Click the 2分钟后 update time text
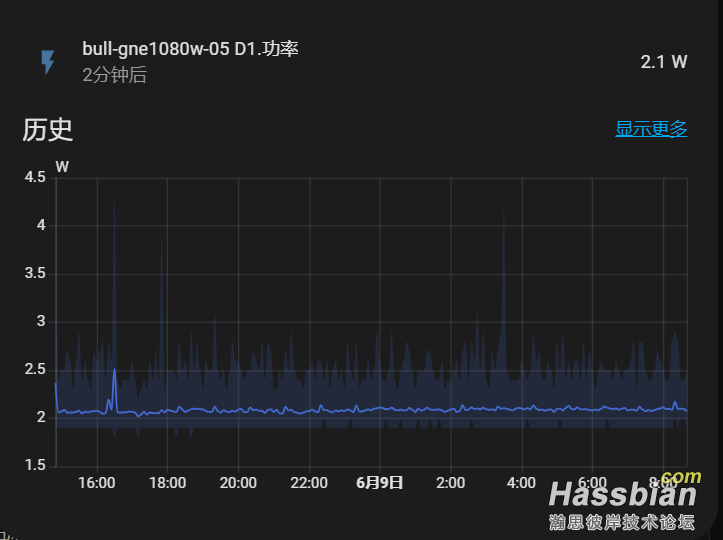 (114, 75)
